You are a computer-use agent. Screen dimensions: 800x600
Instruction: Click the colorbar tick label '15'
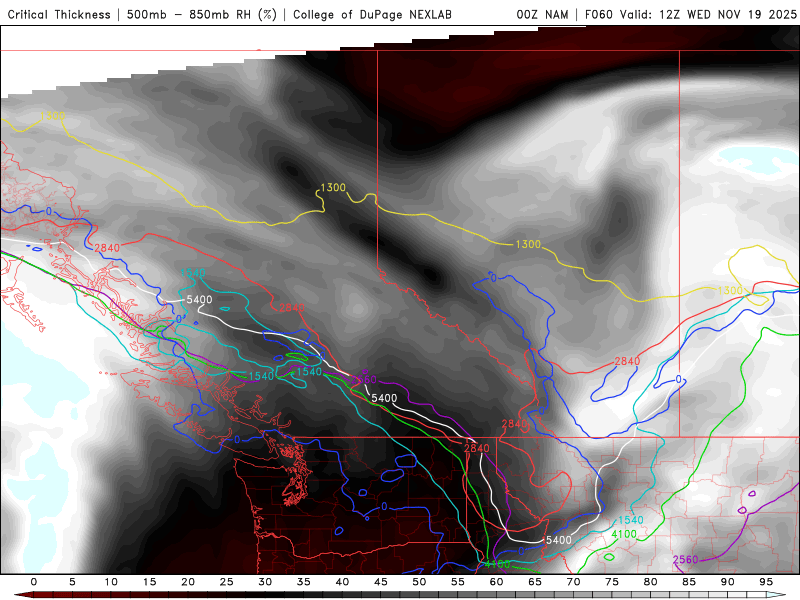coord(149,582)
